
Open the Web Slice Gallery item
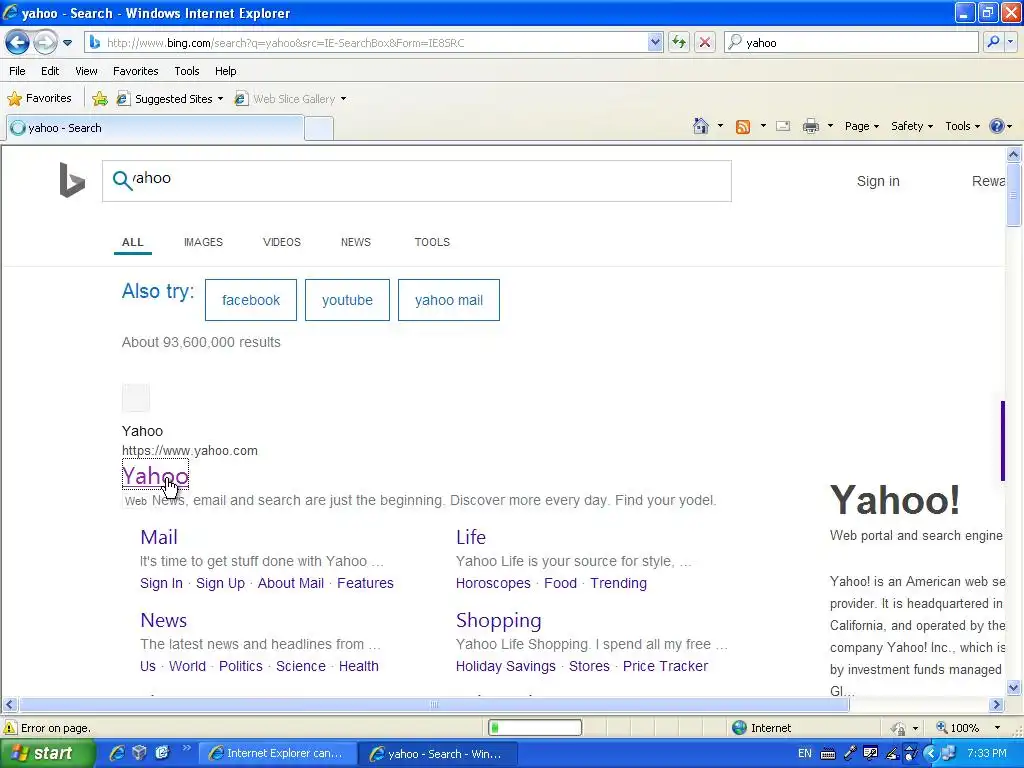(x=291, y=99)
